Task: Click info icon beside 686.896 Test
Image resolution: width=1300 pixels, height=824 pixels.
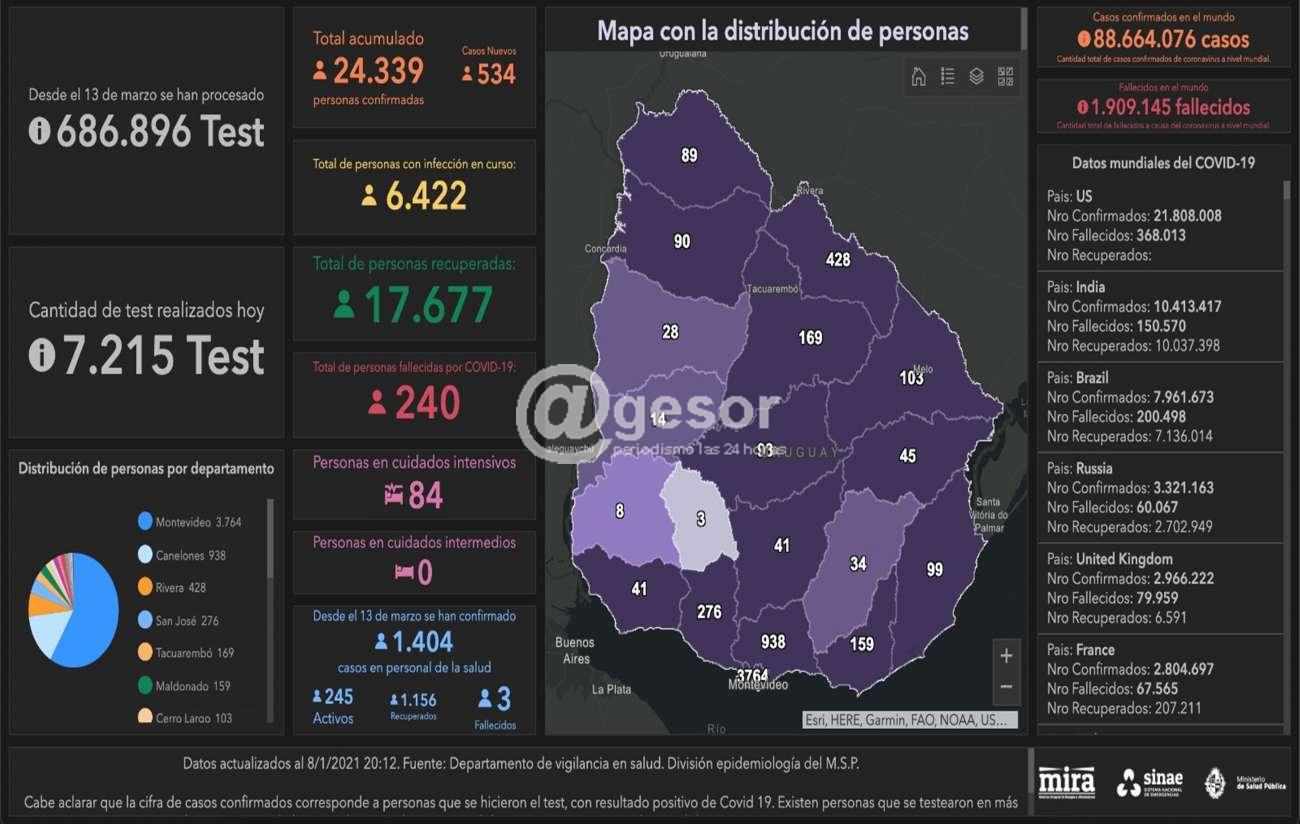Action: (x=40, y=131)
